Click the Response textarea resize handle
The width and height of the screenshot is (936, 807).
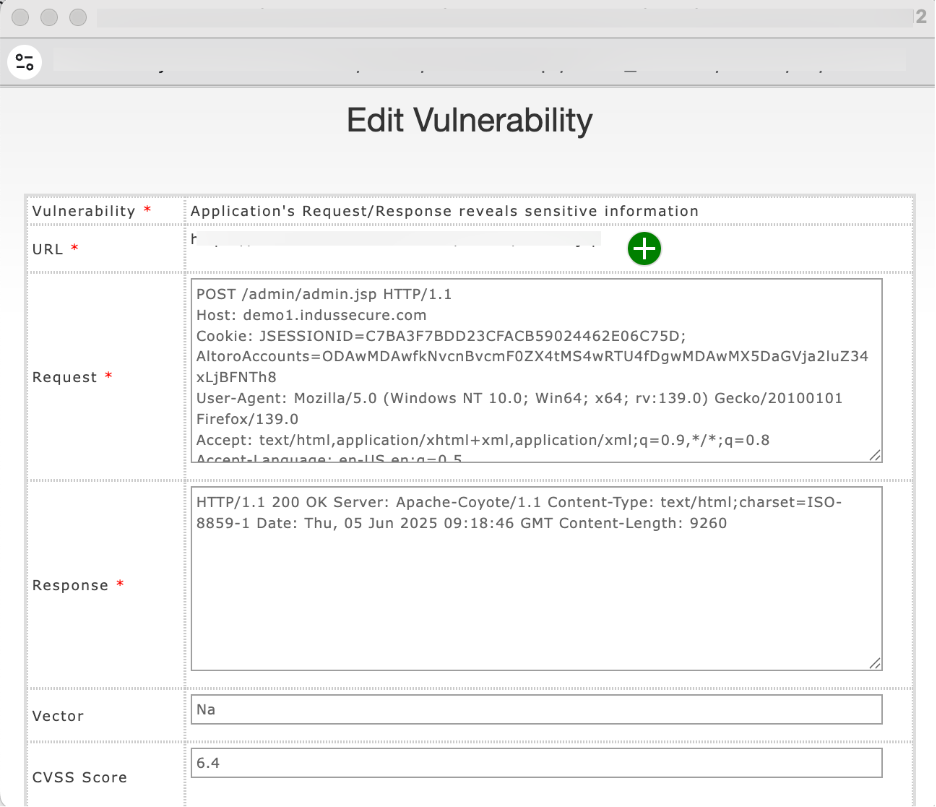[x=875, y=662]
